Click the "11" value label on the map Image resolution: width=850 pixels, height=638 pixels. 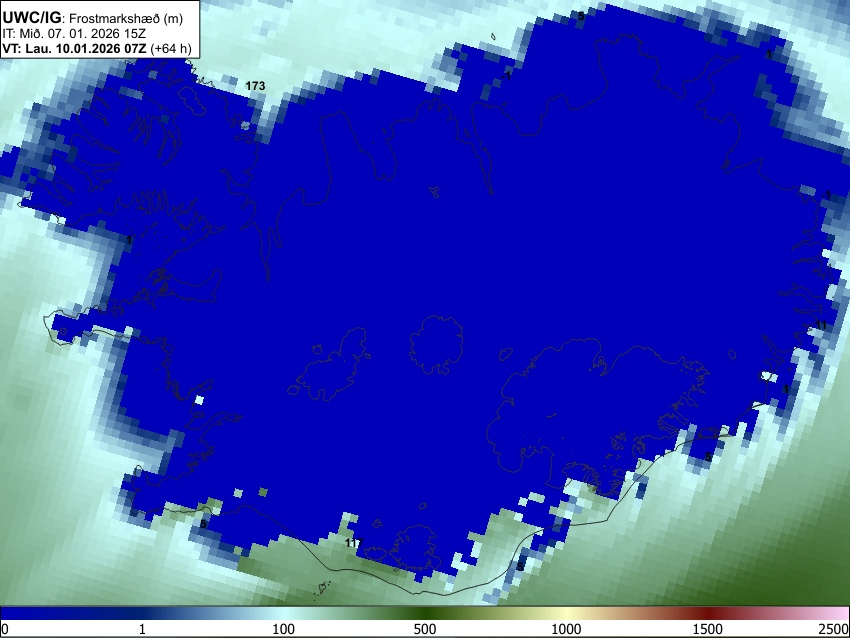821,325
